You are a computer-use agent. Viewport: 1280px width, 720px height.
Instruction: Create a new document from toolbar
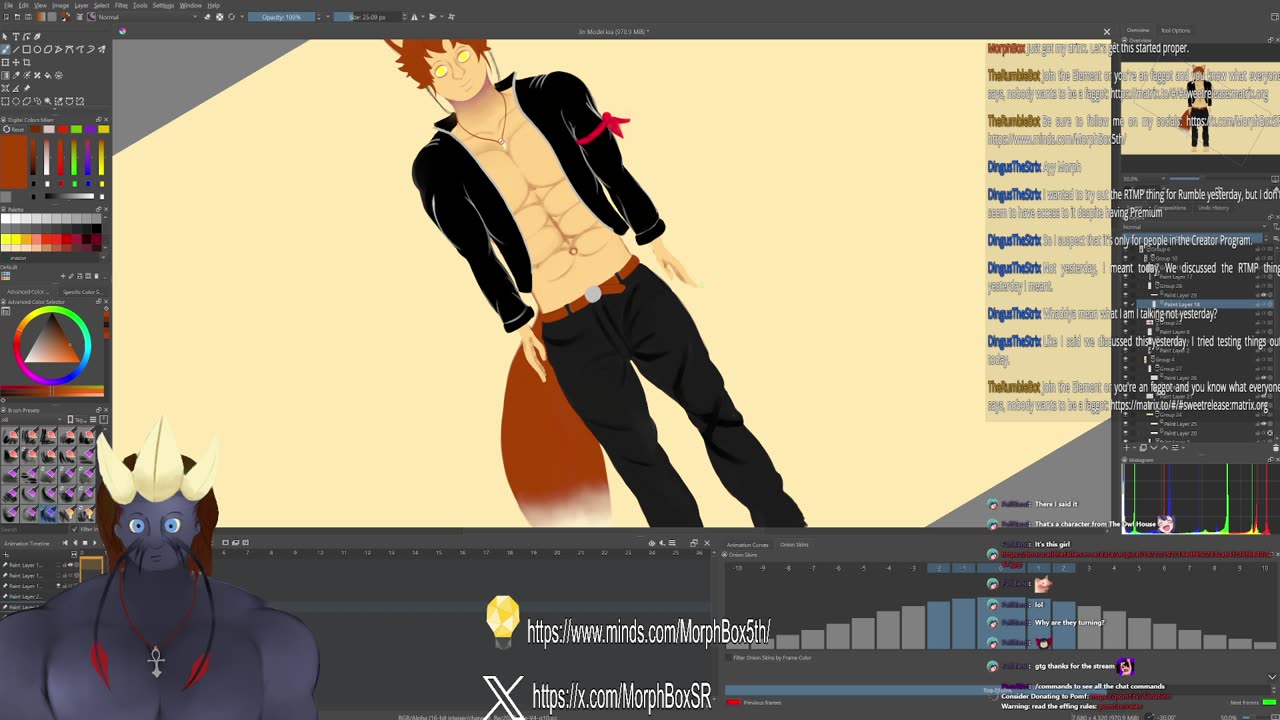[6, 17]
